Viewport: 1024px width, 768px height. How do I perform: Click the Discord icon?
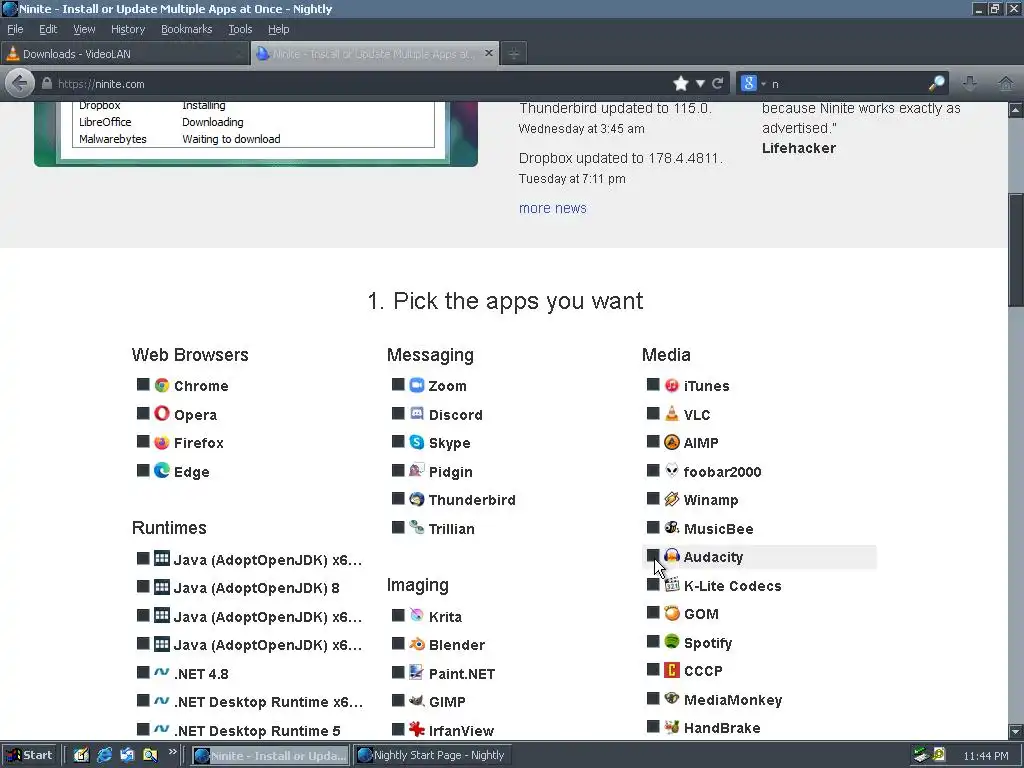click(417, 413)
